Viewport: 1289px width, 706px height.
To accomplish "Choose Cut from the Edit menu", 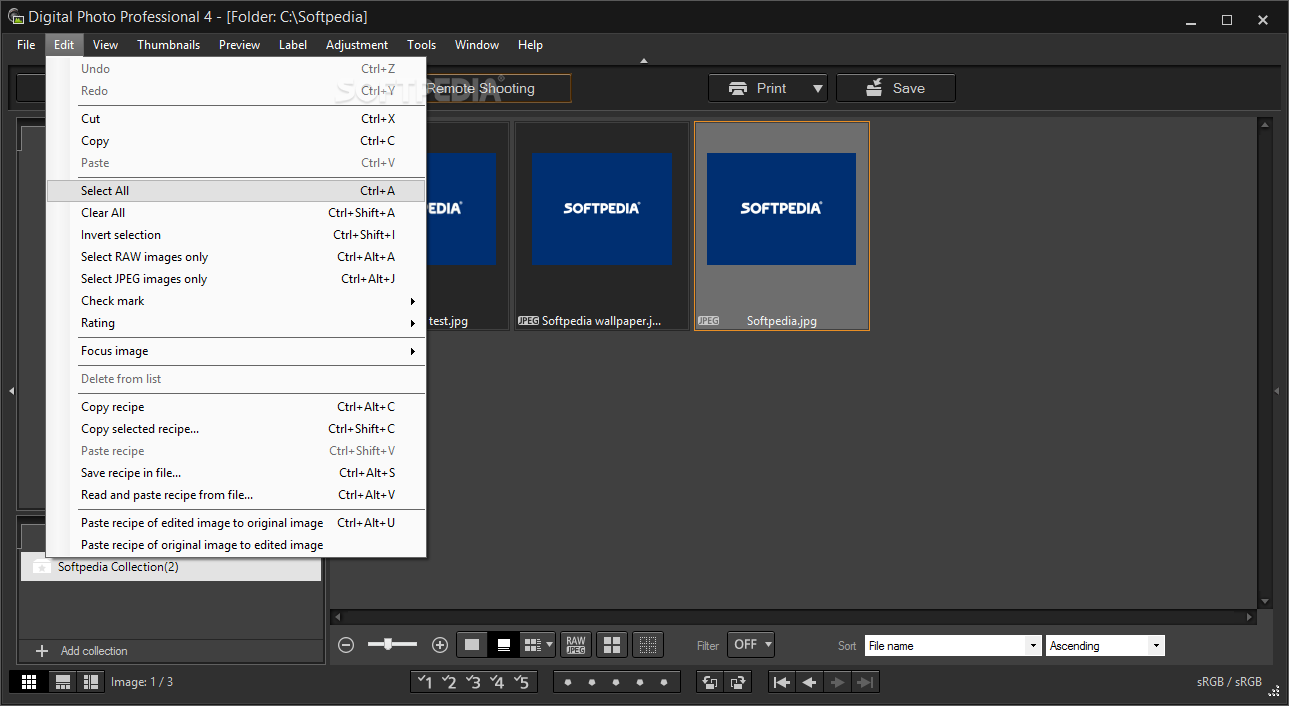I will 236,119.
